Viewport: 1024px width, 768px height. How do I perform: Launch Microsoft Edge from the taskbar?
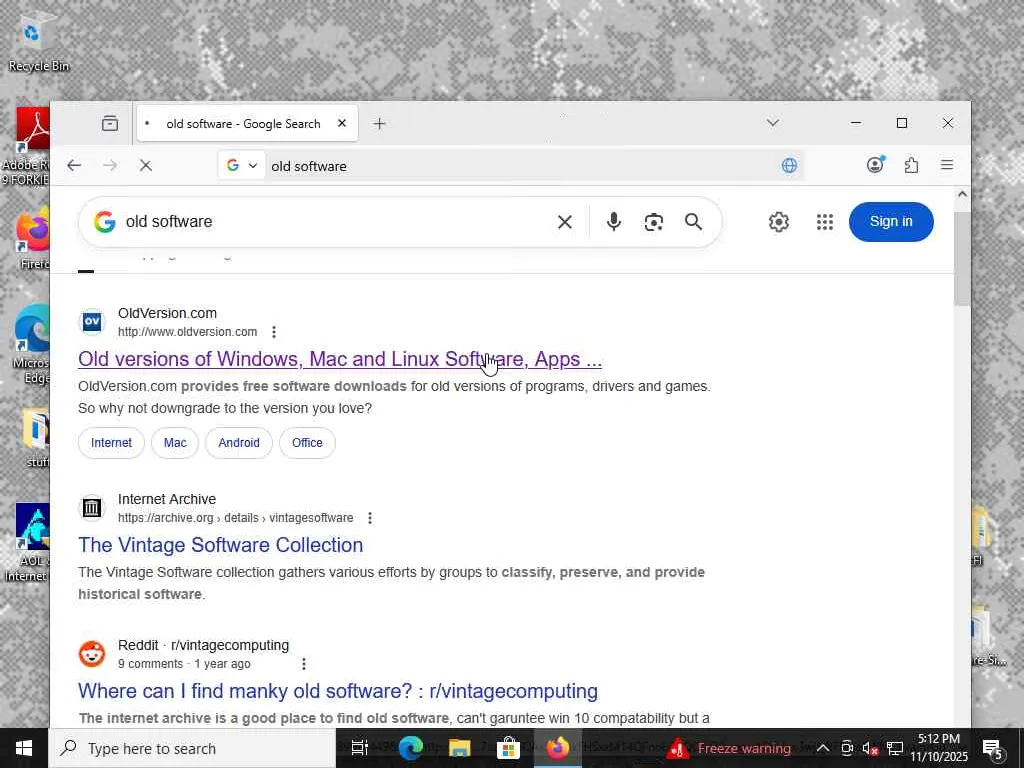click(x=411, y=748)
